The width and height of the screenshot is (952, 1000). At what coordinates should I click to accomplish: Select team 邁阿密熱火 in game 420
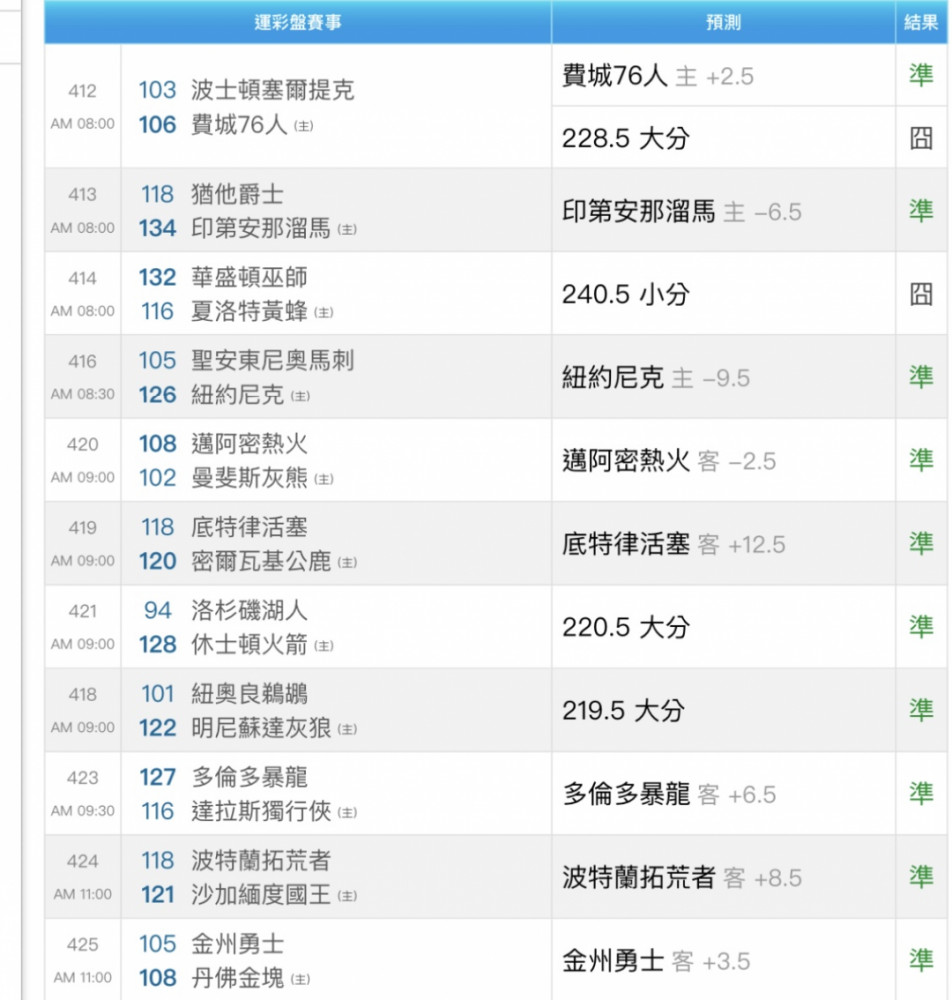coord(249,444)
